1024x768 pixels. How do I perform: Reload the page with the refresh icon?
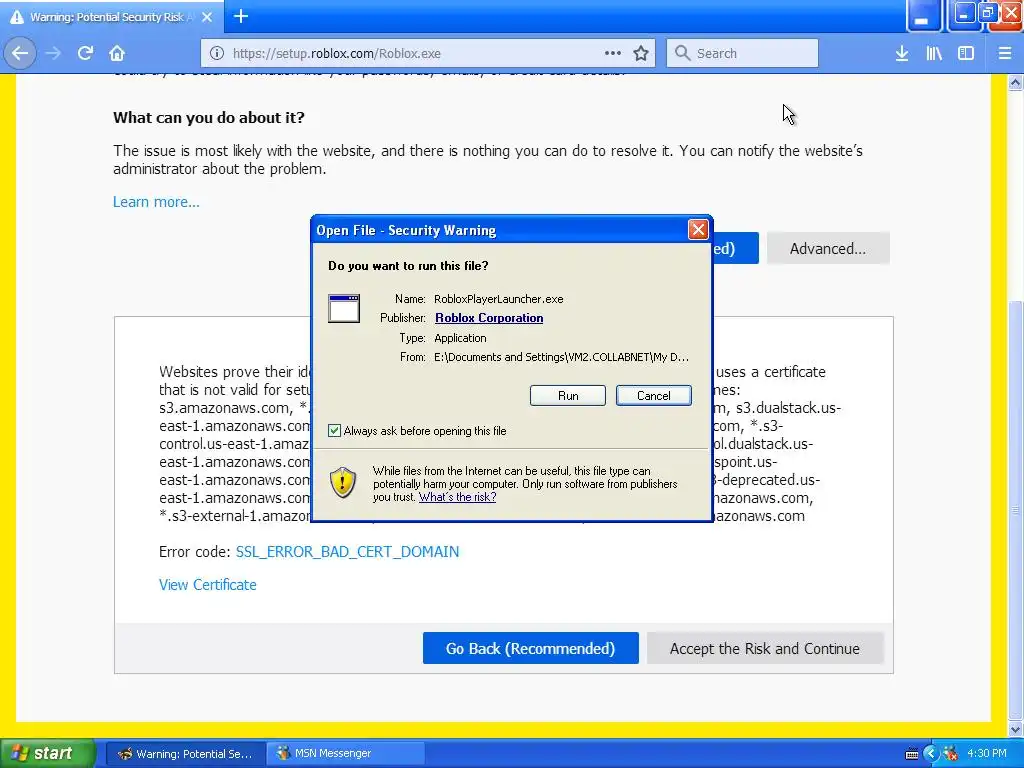[85, 53]
